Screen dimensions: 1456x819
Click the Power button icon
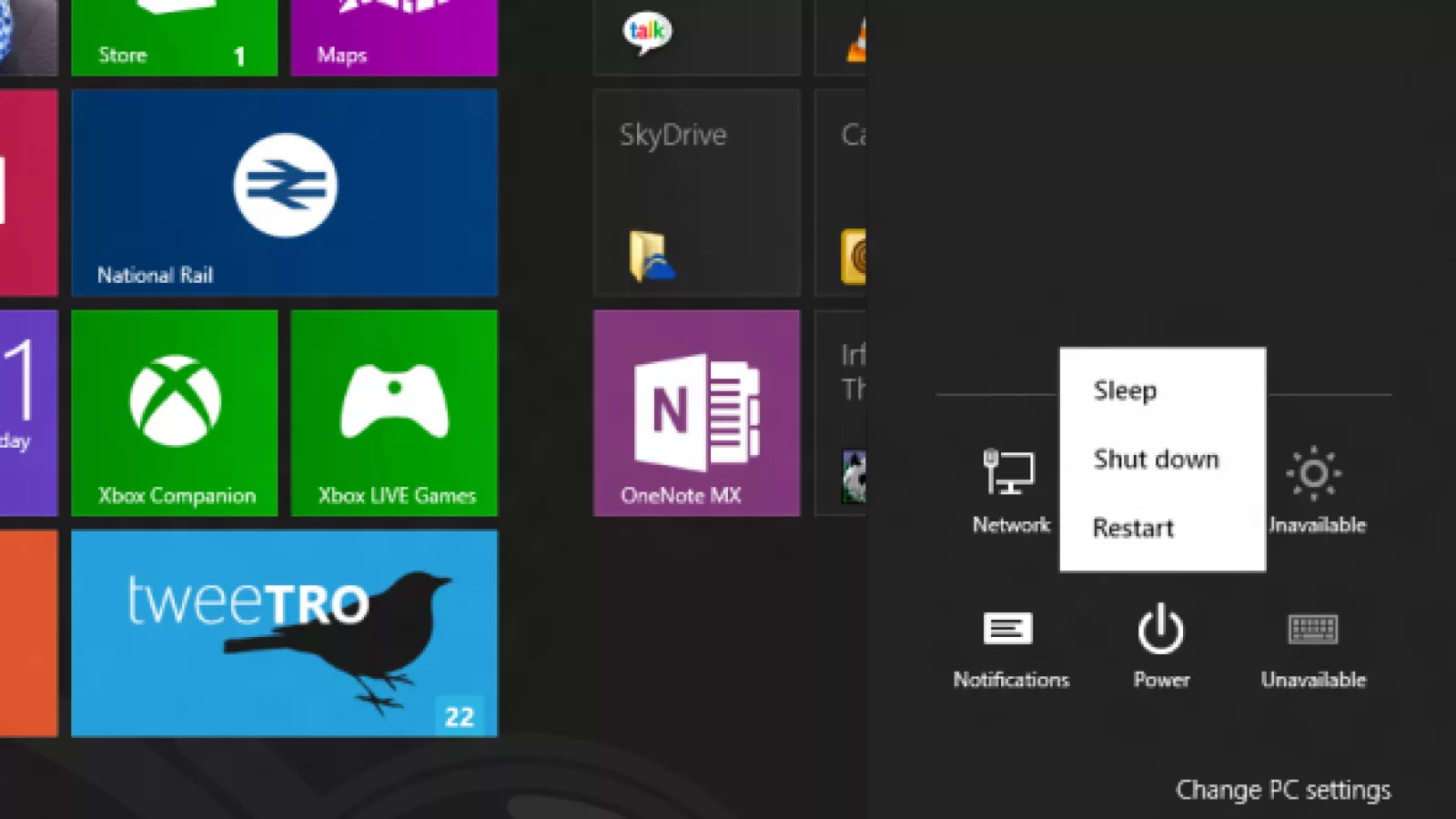click(x=1161, y=630)
